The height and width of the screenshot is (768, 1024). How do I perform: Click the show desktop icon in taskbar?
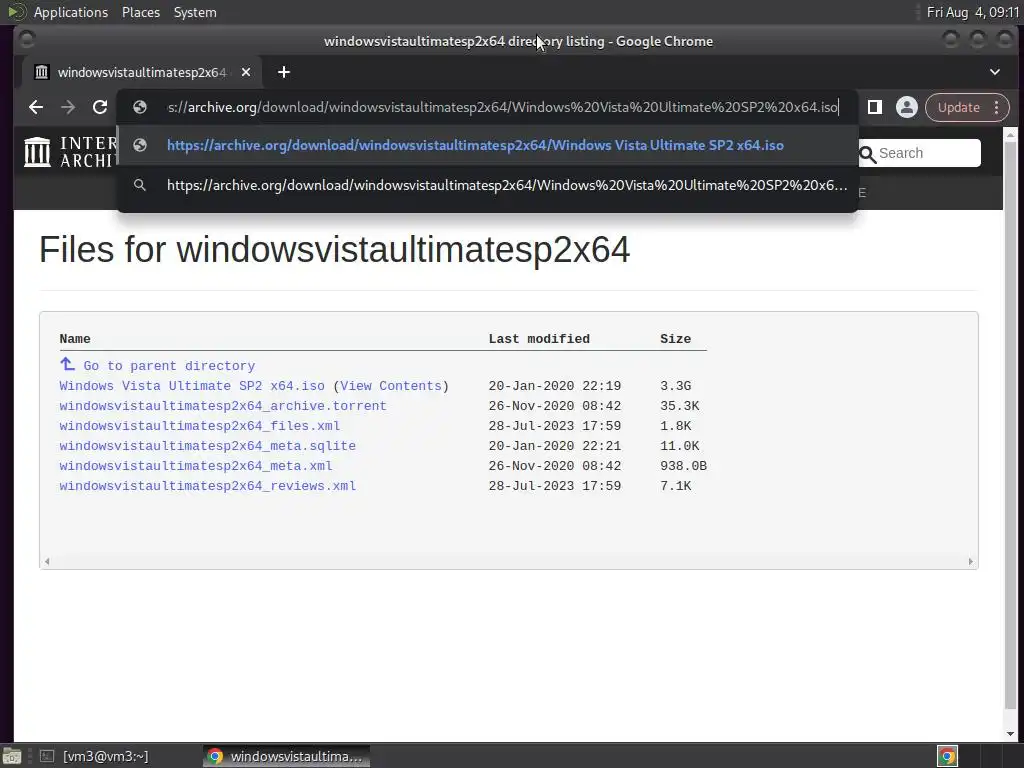click(12, 756)
